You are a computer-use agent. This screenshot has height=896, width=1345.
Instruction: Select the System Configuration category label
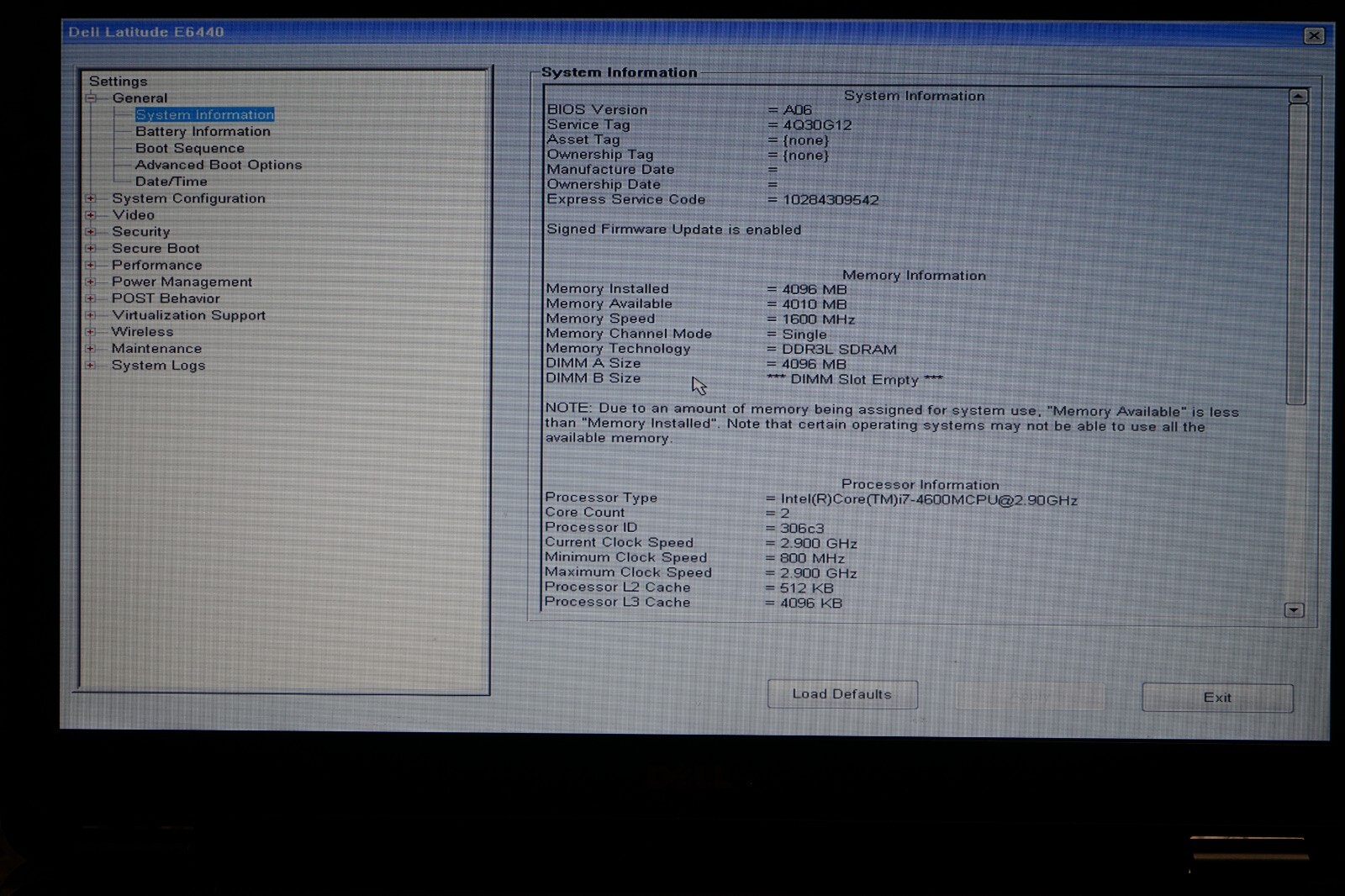tap(188, 198)
